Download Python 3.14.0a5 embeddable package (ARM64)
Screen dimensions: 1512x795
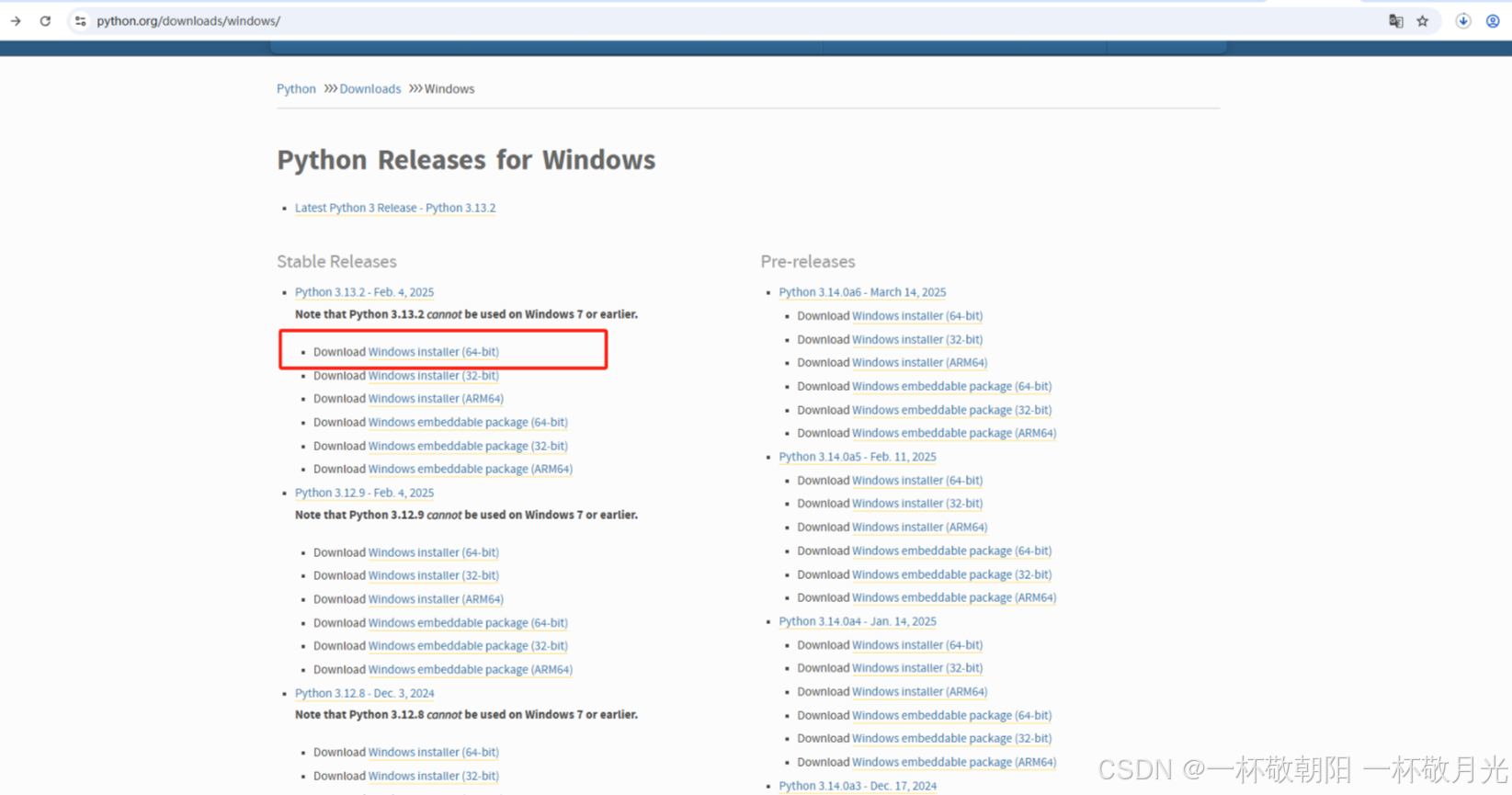pyautogui.click(x=954, y=598)
